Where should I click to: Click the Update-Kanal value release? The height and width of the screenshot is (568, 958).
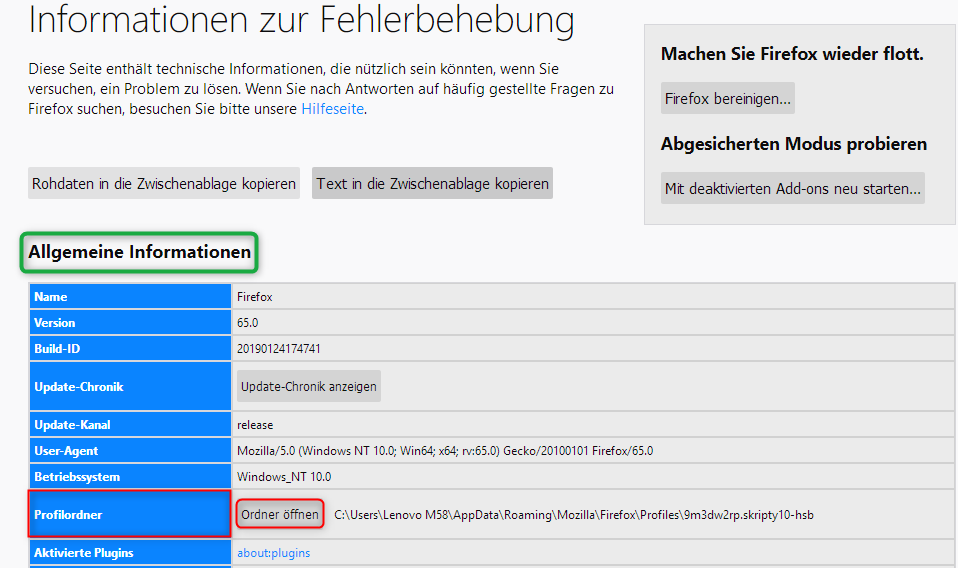(x=255, y=424)
